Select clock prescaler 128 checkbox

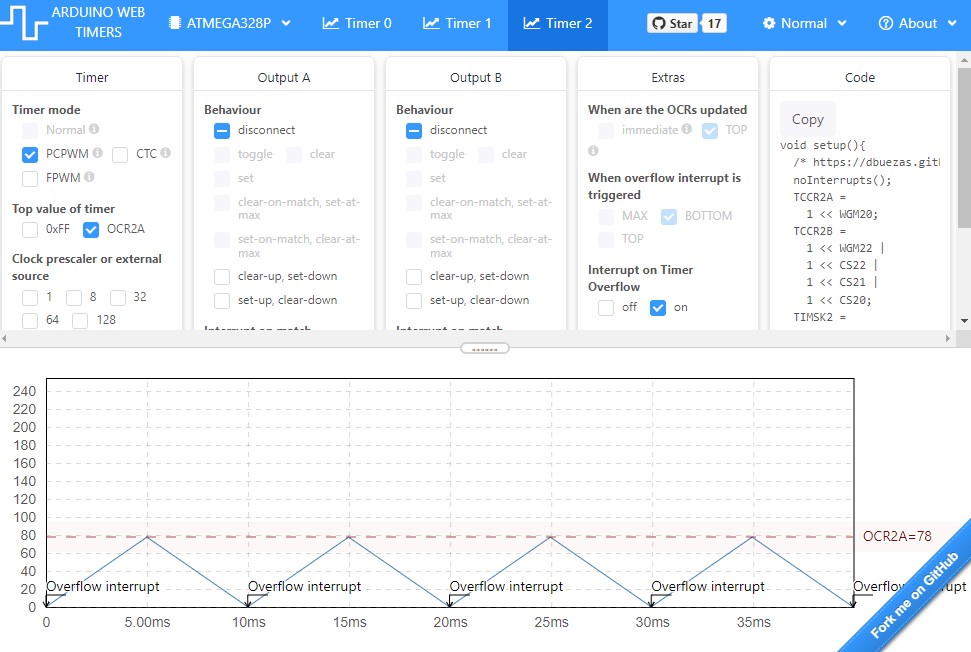(x=80, y=321)
